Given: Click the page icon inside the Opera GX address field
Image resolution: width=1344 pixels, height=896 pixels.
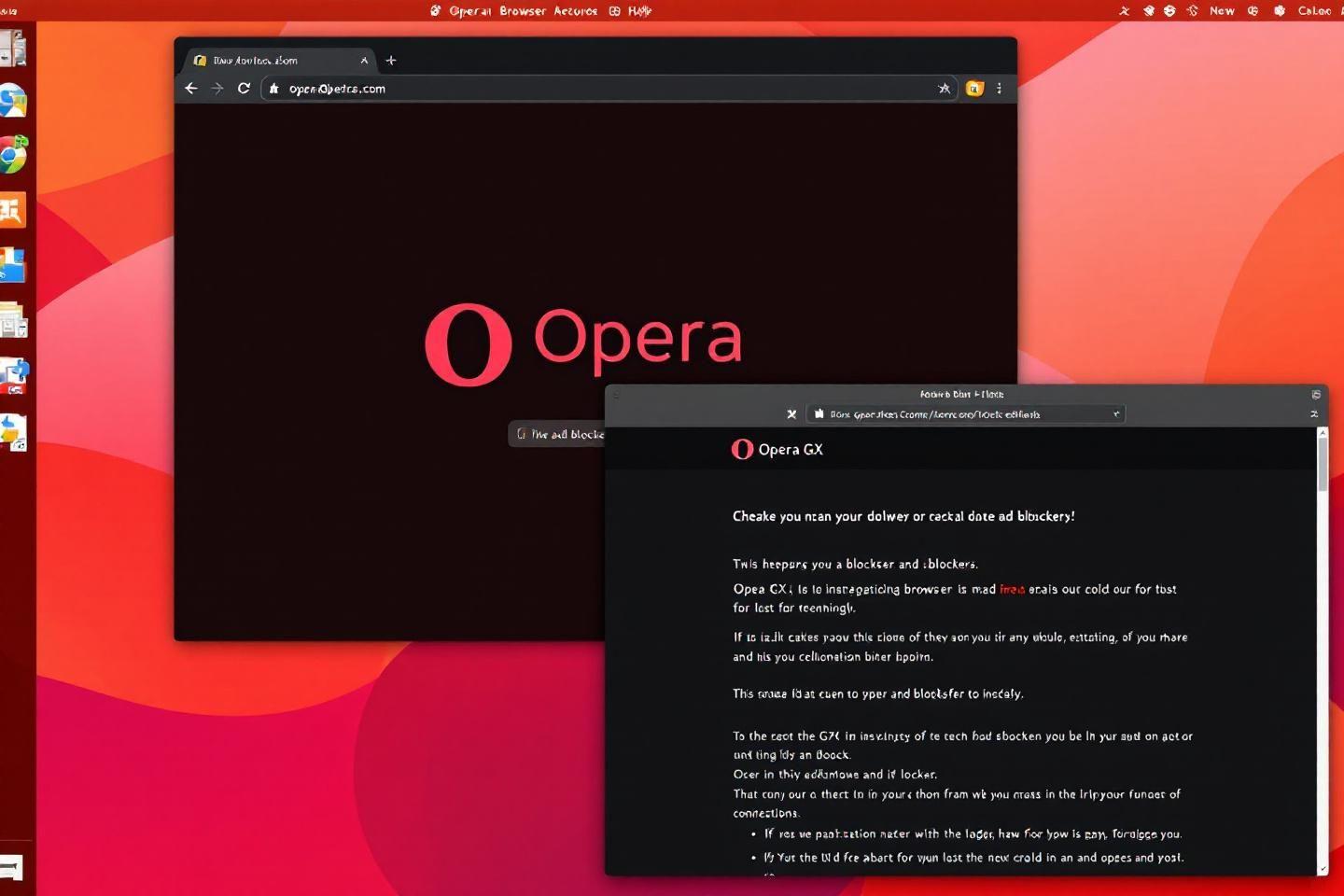Looking at the screenshot, I should click(819, 414).
